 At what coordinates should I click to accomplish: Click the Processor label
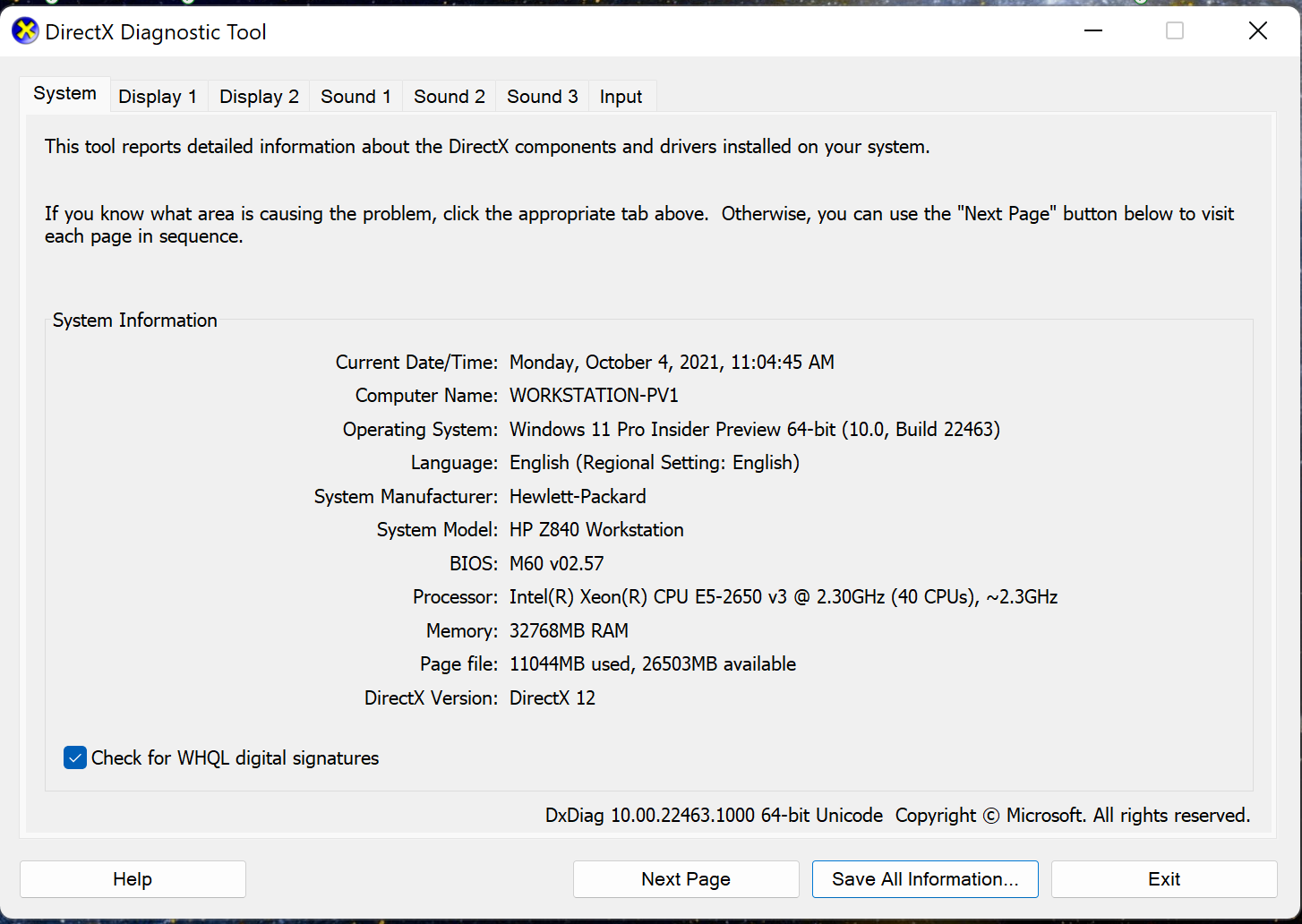[455, 597]
